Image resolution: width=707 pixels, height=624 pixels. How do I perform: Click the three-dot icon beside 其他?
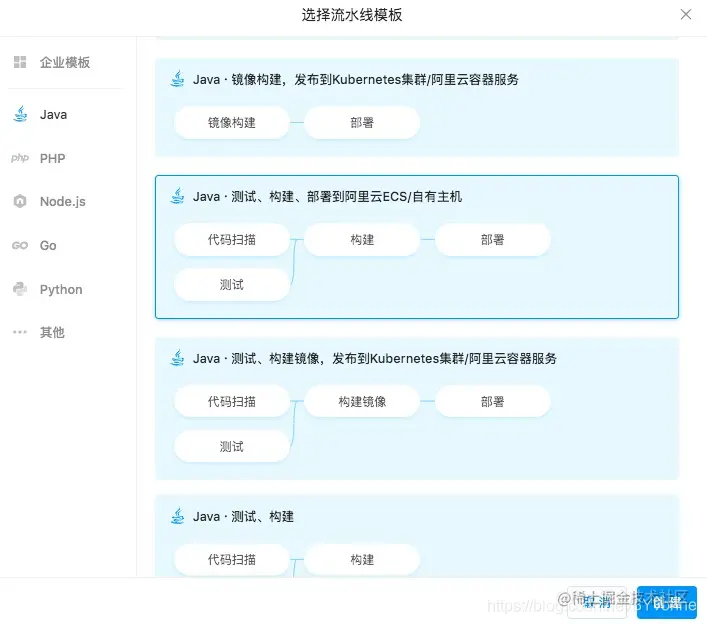coord(20,332)
